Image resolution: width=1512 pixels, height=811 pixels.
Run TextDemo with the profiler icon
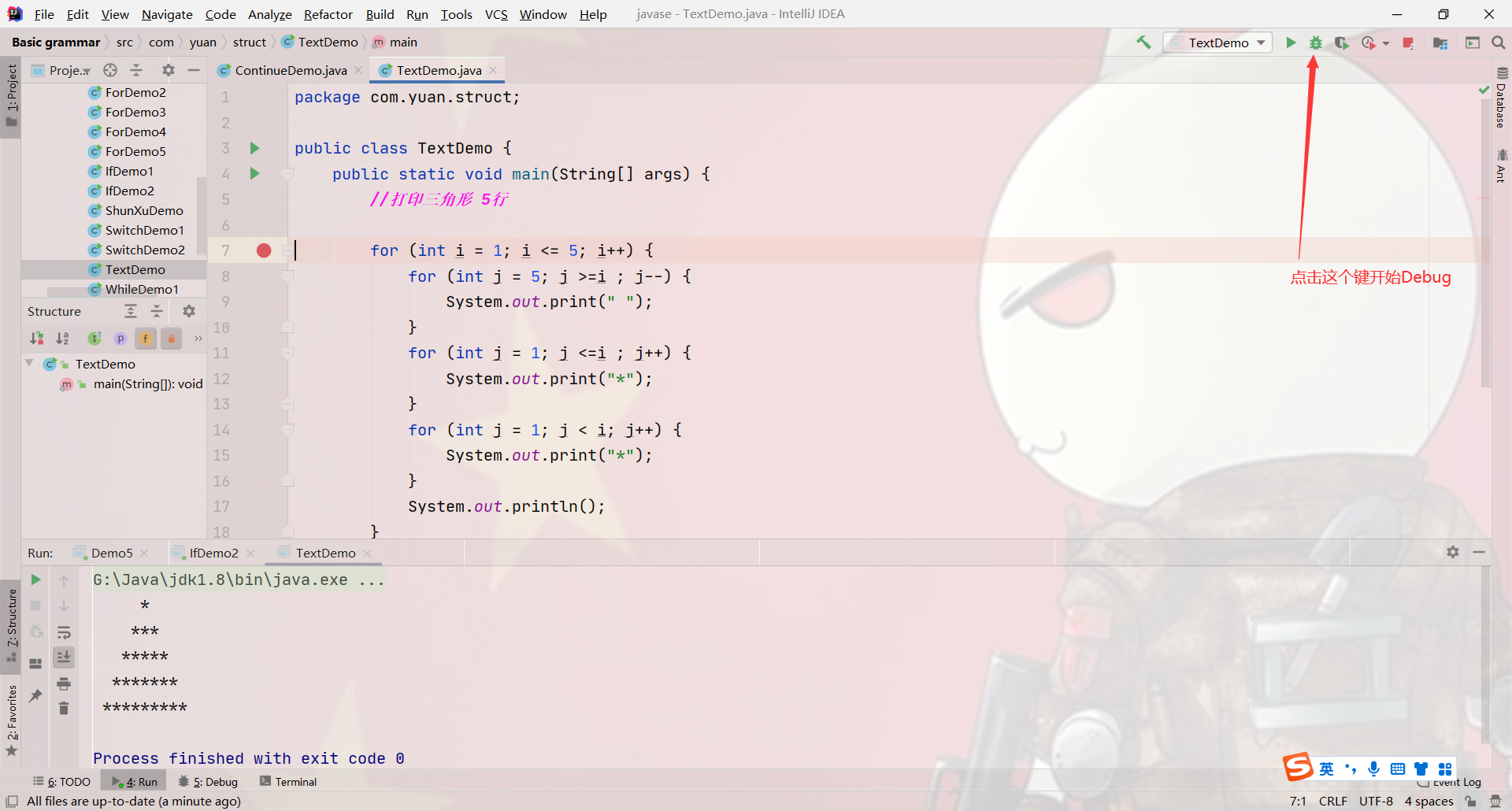click(1368, 43)
